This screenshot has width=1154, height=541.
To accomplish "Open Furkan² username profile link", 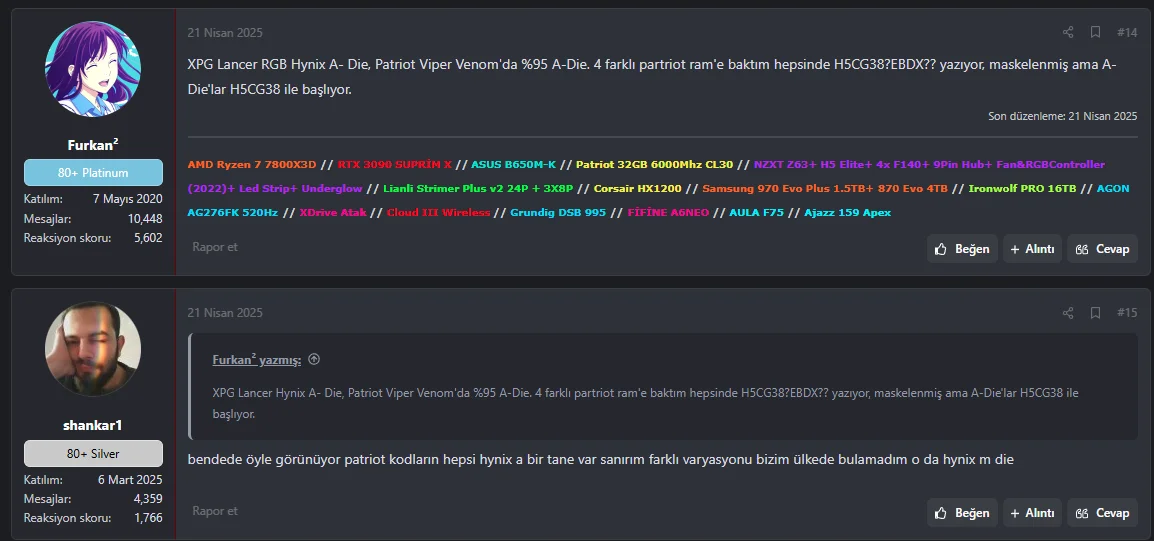I will click(x=93, y=144).
